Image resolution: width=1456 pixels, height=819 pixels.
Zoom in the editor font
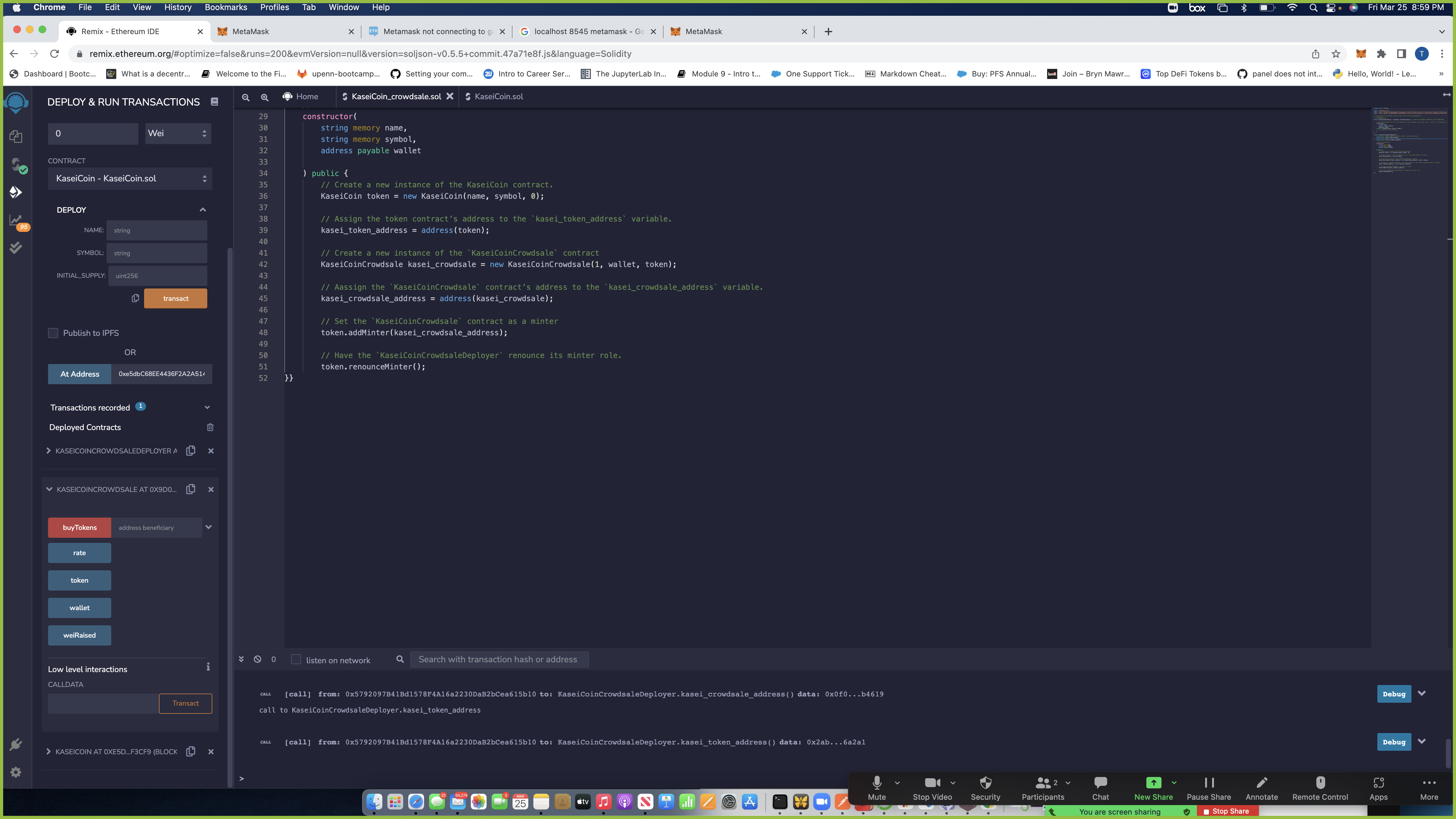(x=264, y=97)
